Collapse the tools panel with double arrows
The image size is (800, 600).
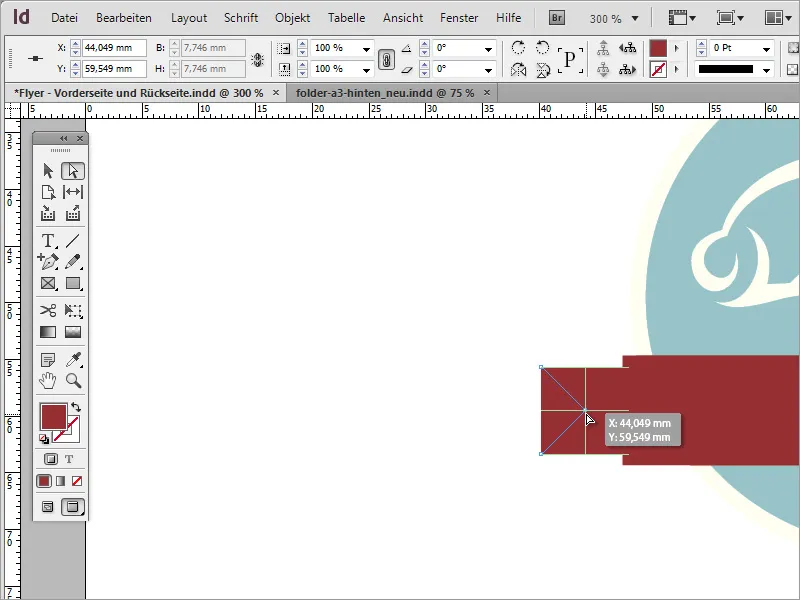63,138
